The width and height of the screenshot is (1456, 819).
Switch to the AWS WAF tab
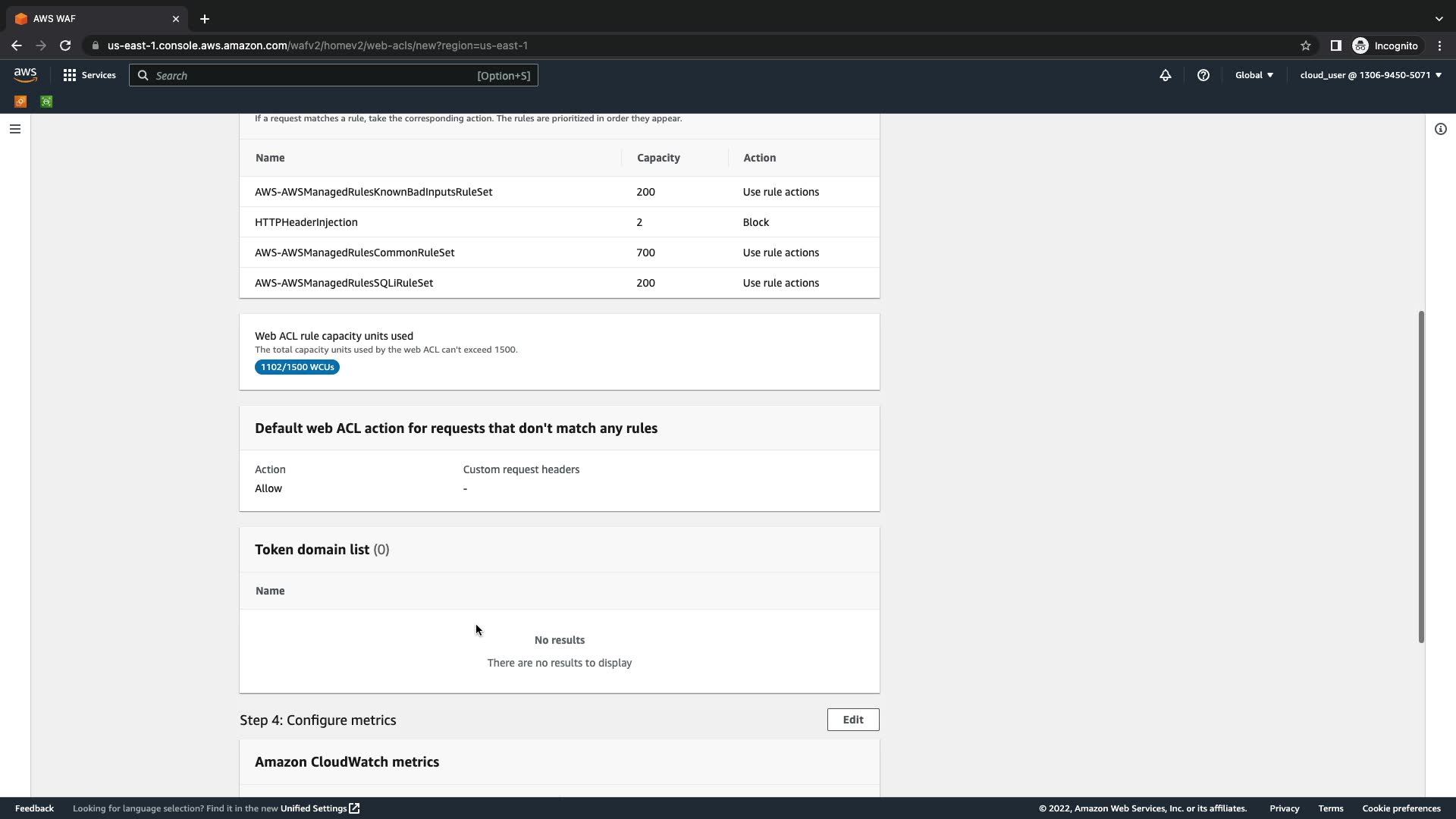(91, 18)
